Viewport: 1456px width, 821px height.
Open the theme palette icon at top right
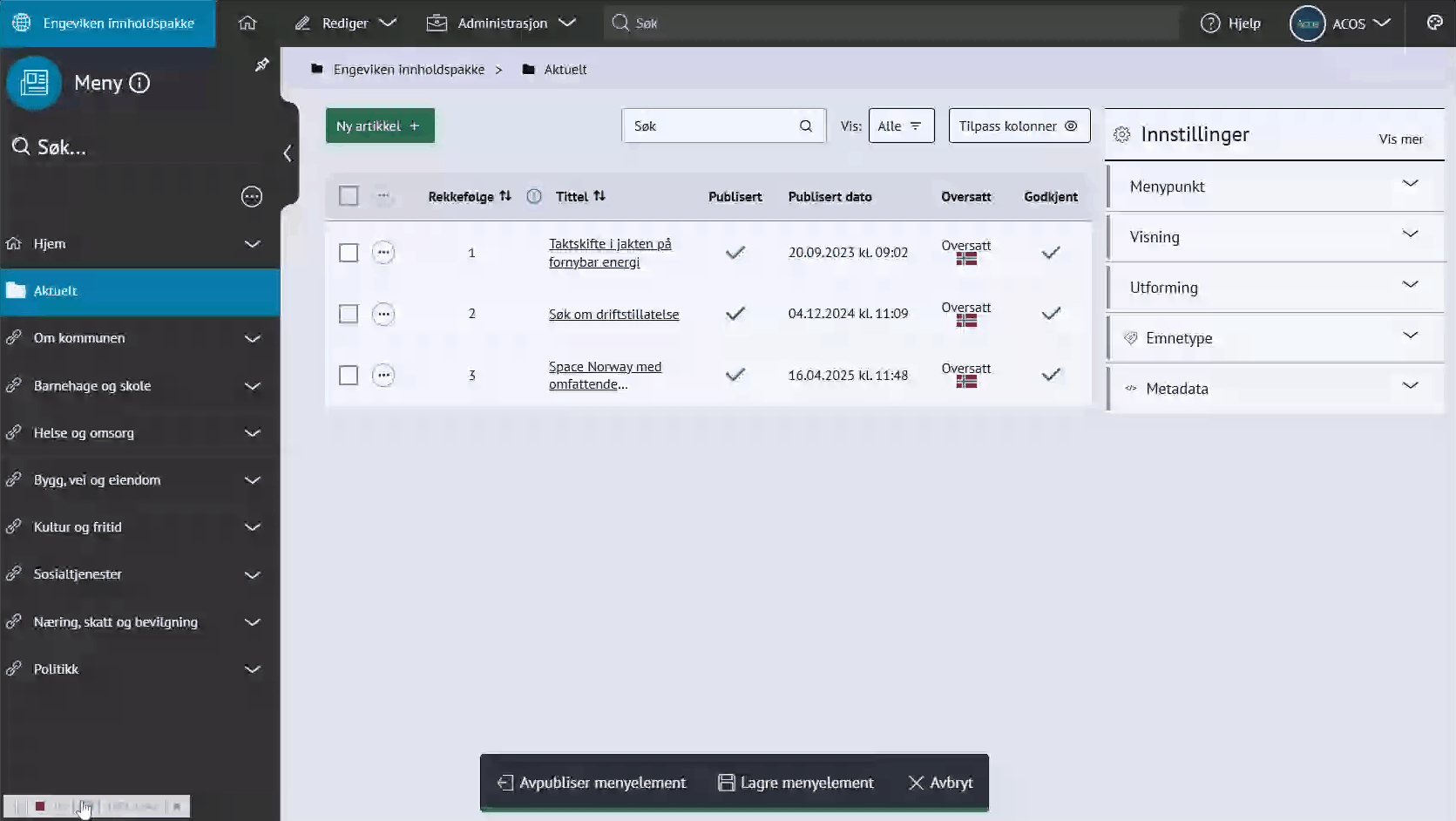[x=1434, y=23]
